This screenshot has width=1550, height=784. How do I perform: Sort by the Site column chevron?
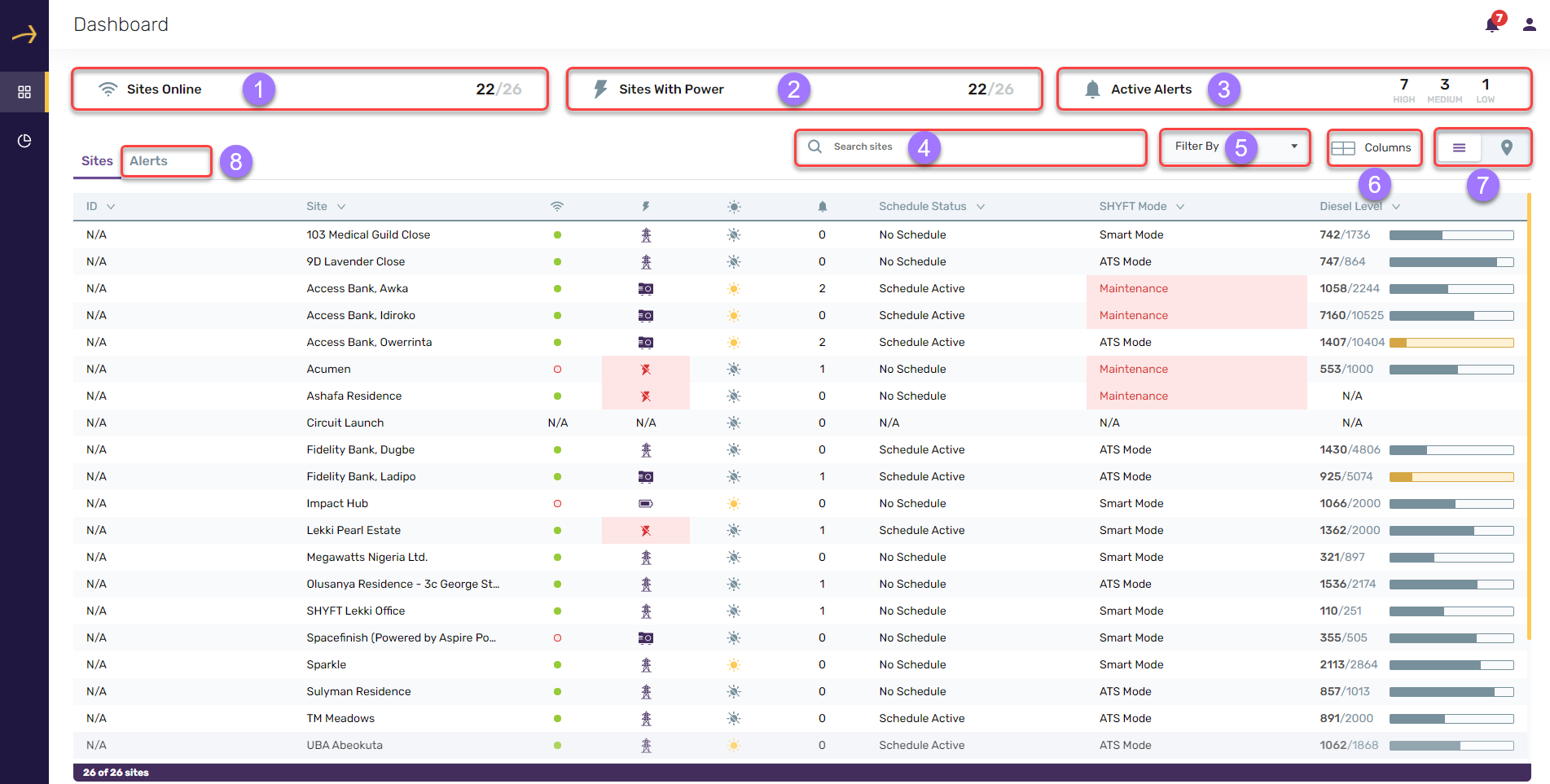point(341,207)
